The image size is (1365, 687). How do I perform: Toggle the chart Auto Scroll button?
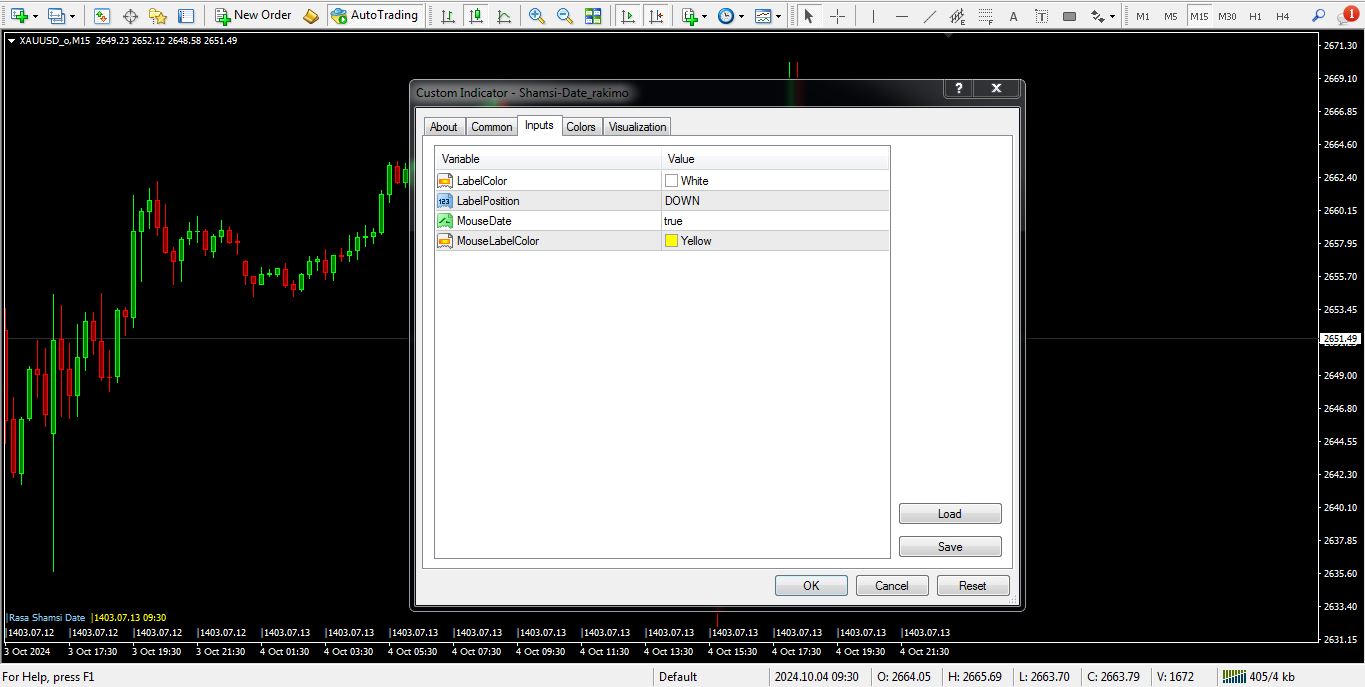[628, 16]
